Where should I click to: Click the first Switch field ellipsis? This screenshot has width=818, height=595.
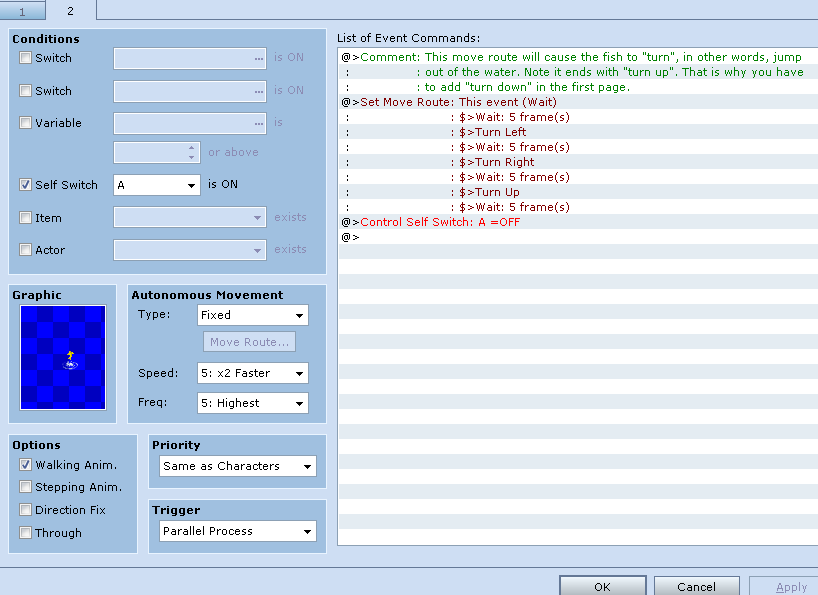tap(259, 58)
